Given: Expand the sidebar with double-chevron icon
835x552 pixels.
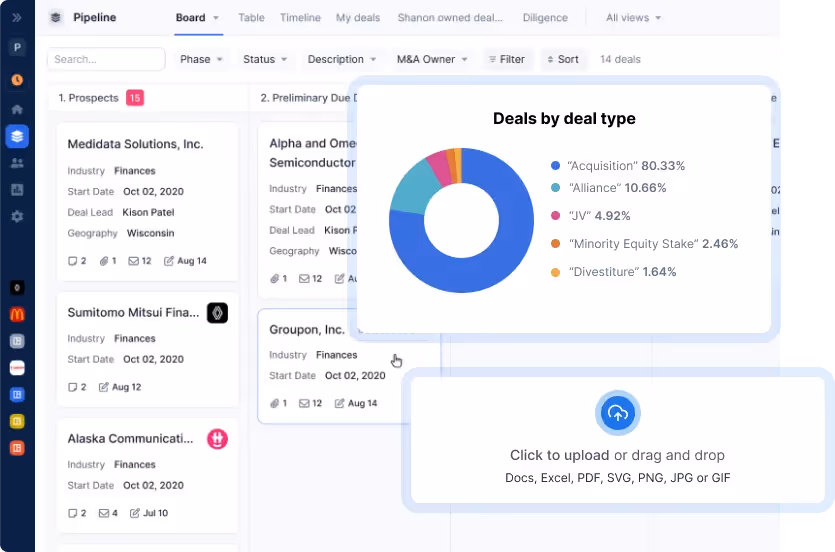Looking at the screenshot, I should click(17, 18).
